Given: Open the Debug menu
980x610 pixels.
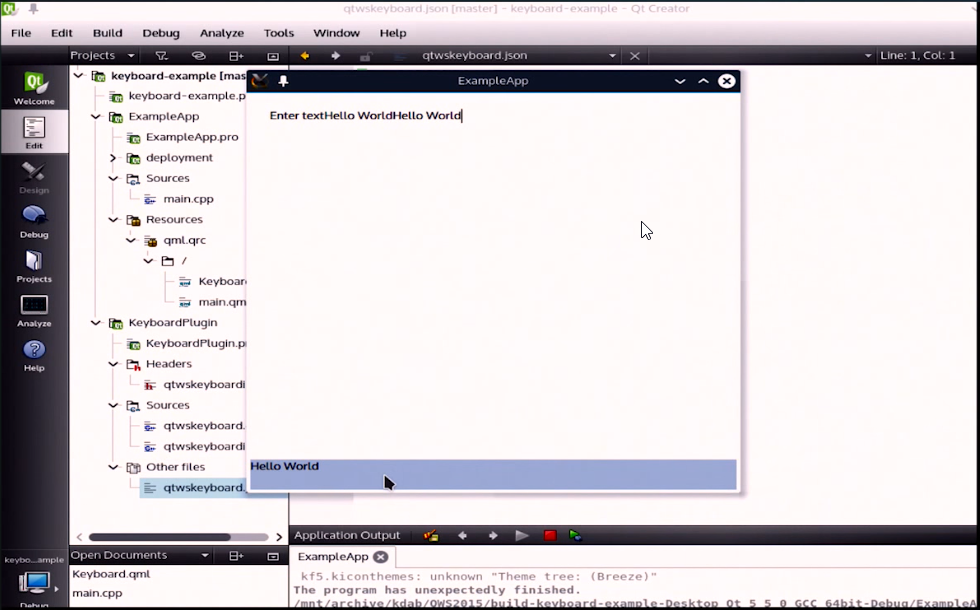Looking at the screenshot, I should point(161,33).
